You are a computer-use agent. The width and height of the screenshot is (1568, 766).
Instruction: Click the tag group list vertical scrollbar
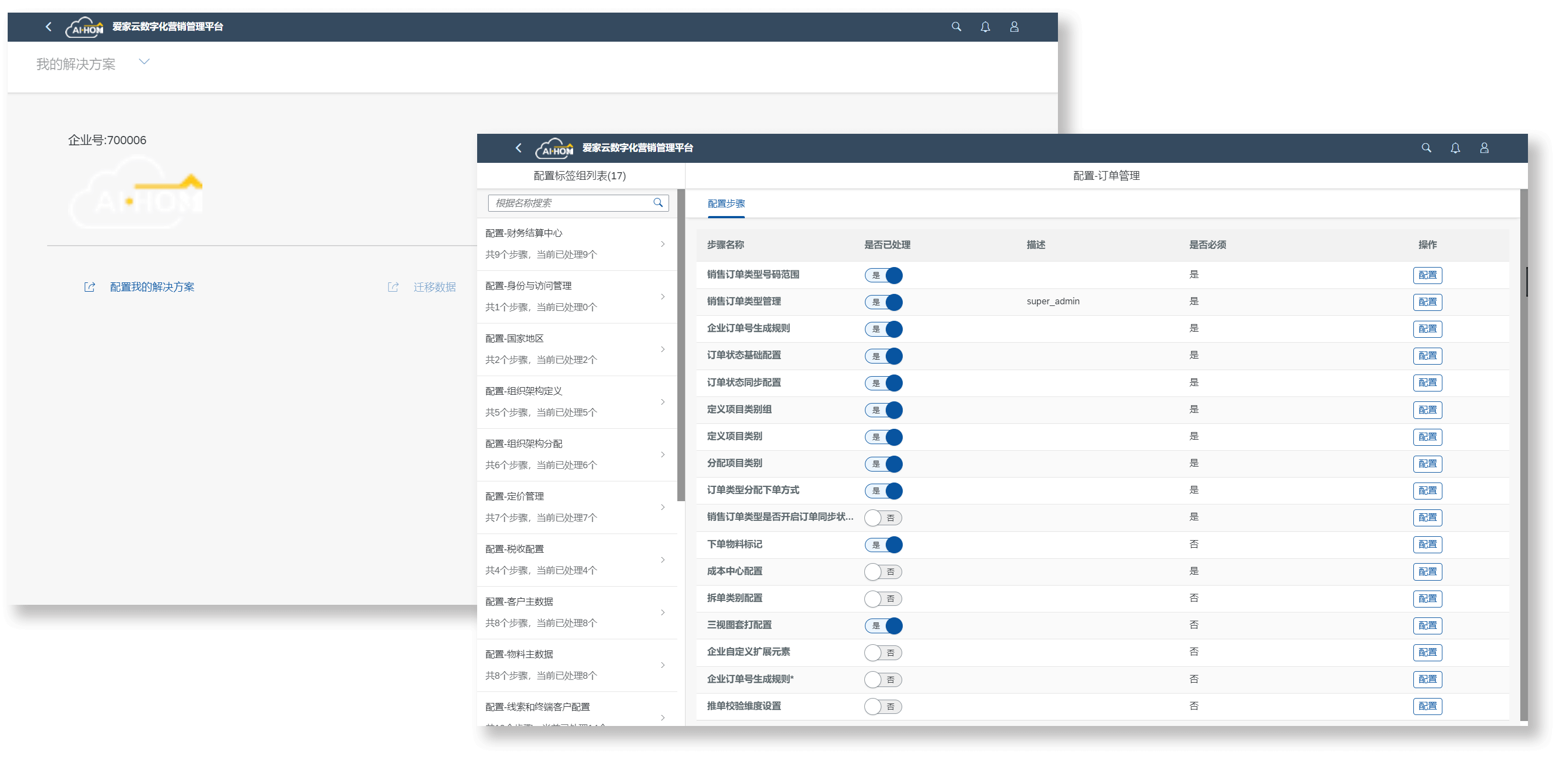point(681,345)
